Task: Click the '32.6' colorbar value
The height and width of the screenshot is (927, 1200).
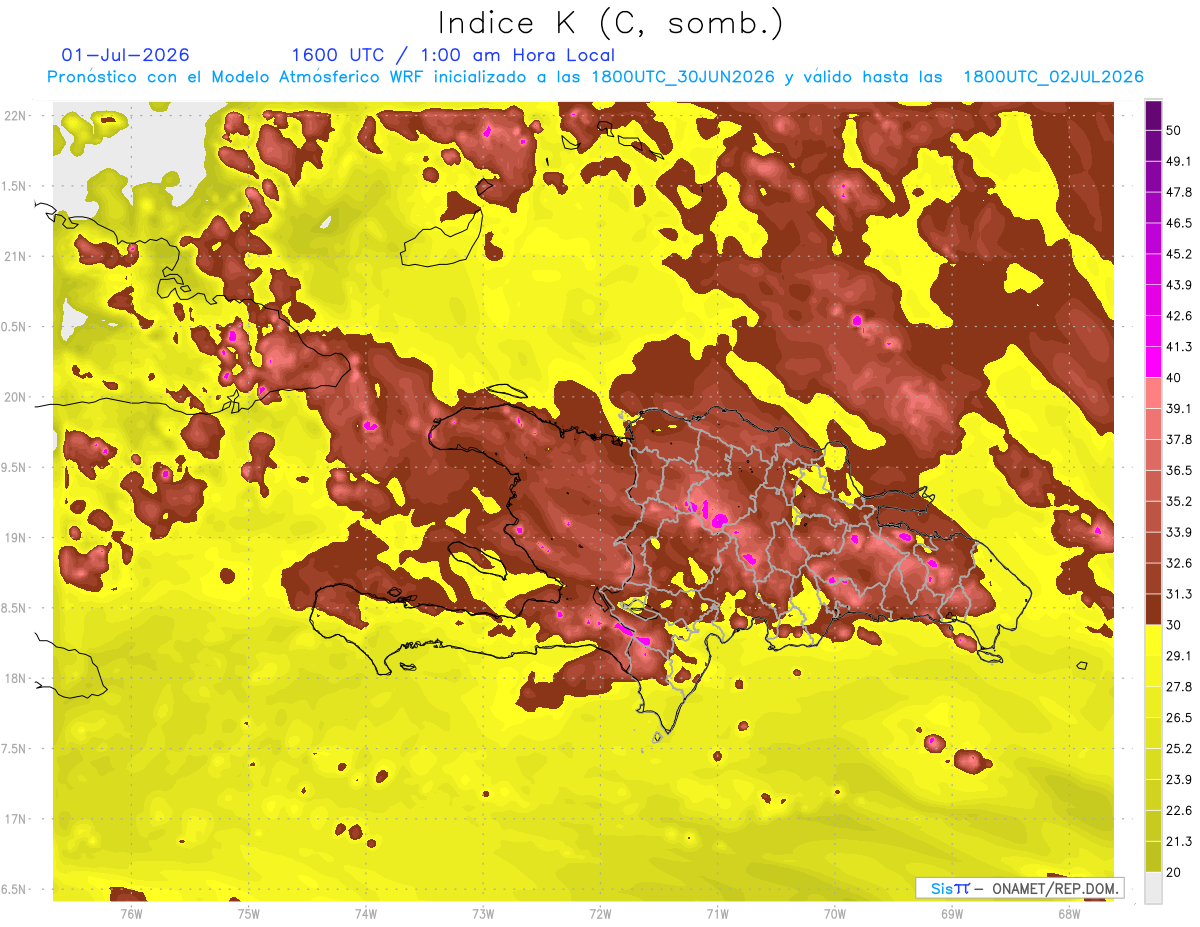Action: point(1179,563)
